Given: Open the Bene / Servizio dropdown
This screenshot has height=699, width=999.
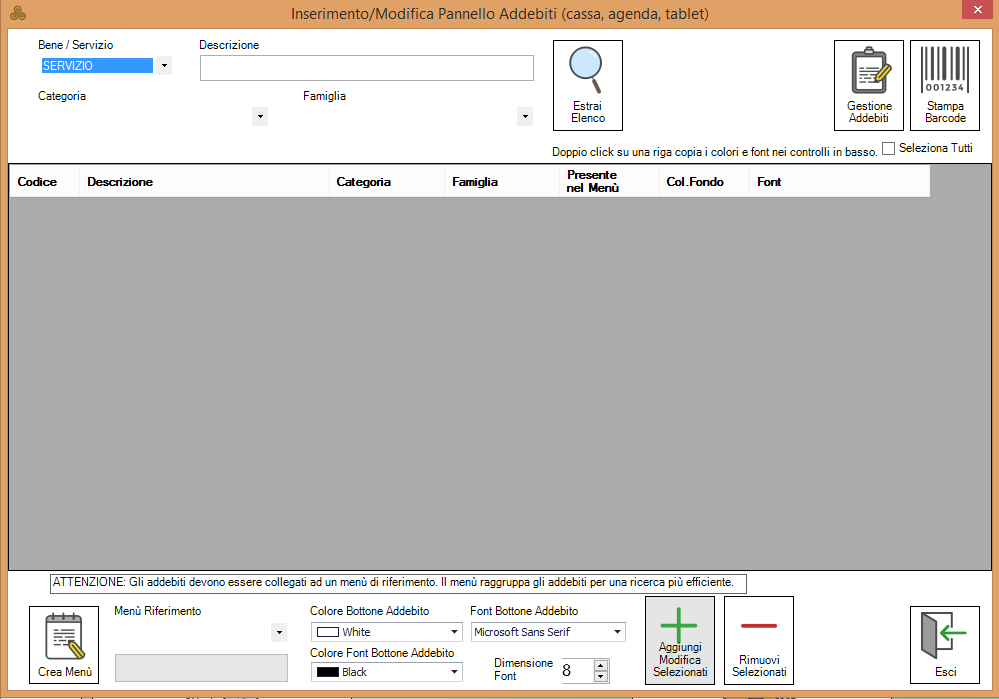Looking at the screenshot, I should 162,64.
